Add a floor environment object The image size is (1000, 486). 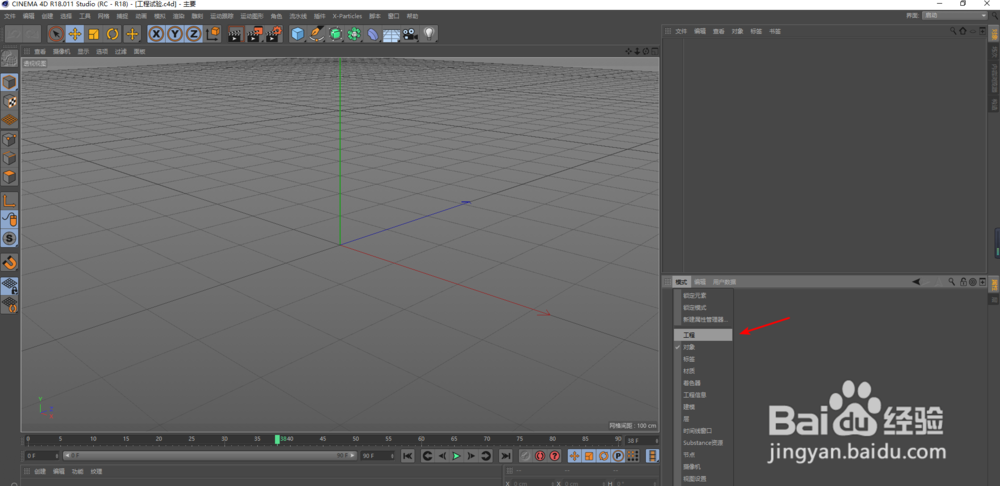[x=391, y=34]
